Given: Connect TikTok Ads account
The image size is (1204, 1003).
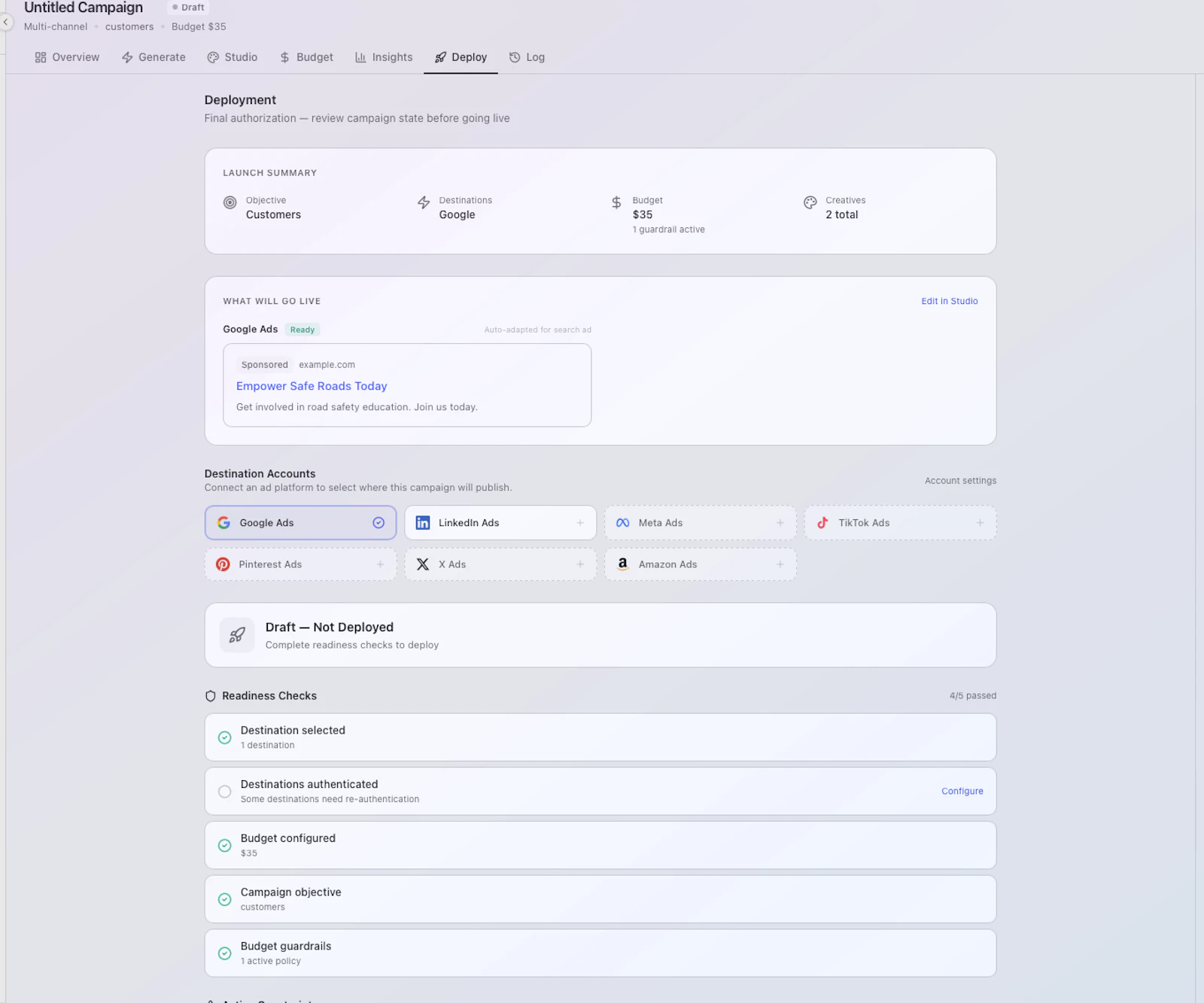Looking at the screenshot, I should point(900,523).
